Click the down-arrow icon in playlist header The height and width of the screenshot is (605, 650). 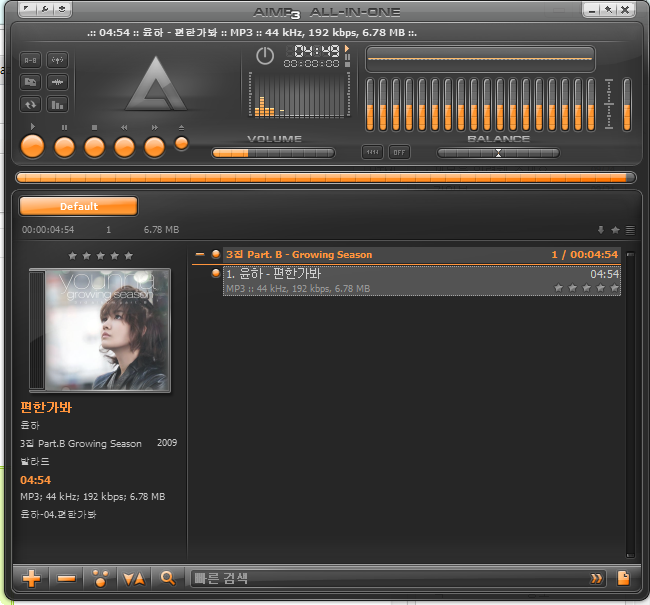point(601,230)
